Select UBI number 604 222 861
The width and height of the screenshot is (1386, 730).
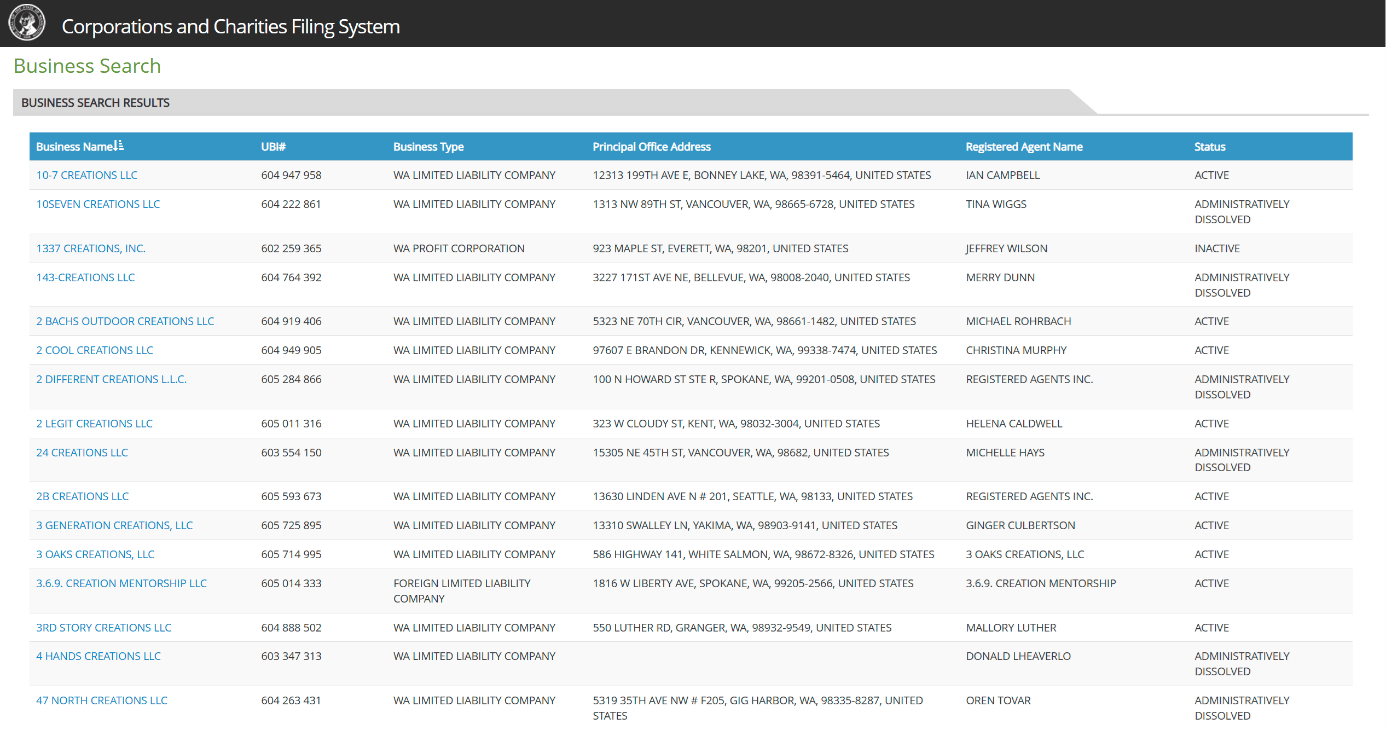[291, 204]
